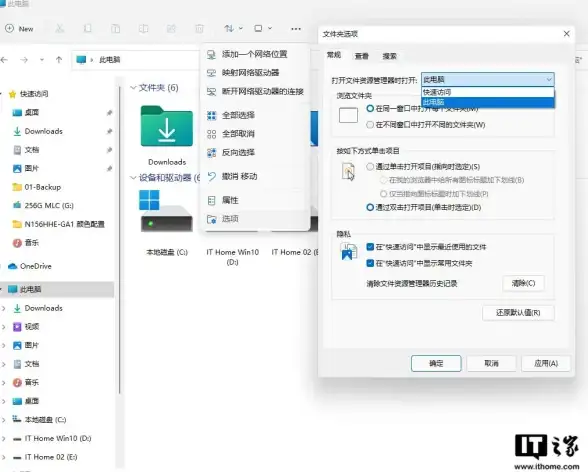The image size is (588, 472).
Task: Open 256G MLC (G:) drive in sidebar
Action: click(x=43, y=205)
